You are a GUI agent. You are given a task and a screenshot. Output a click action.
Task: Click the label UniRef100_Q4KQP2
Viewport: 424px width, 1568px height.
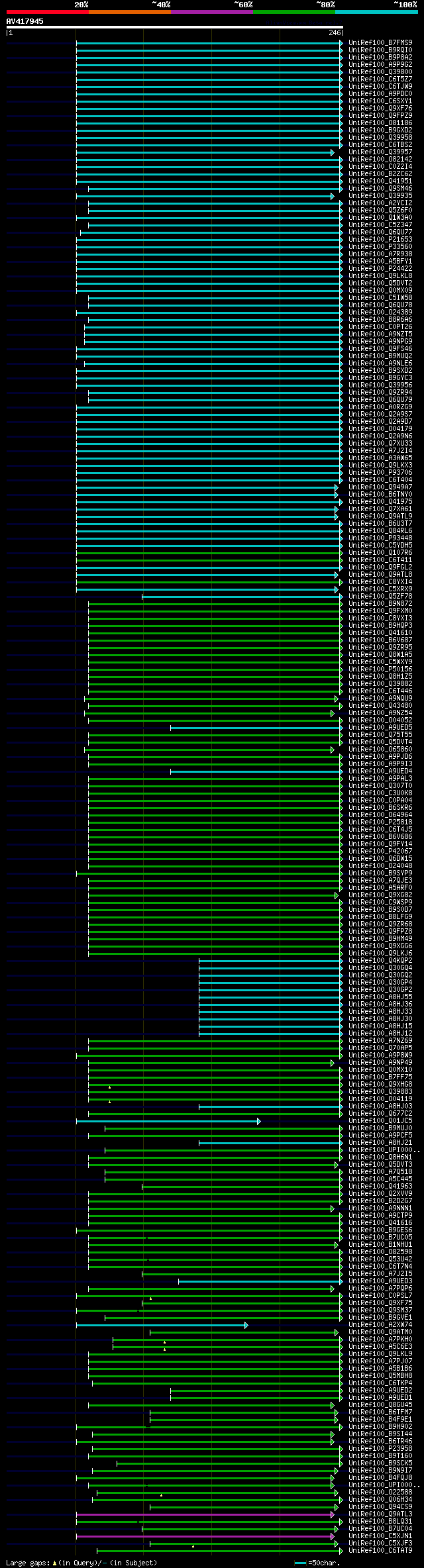coord(380,961)
